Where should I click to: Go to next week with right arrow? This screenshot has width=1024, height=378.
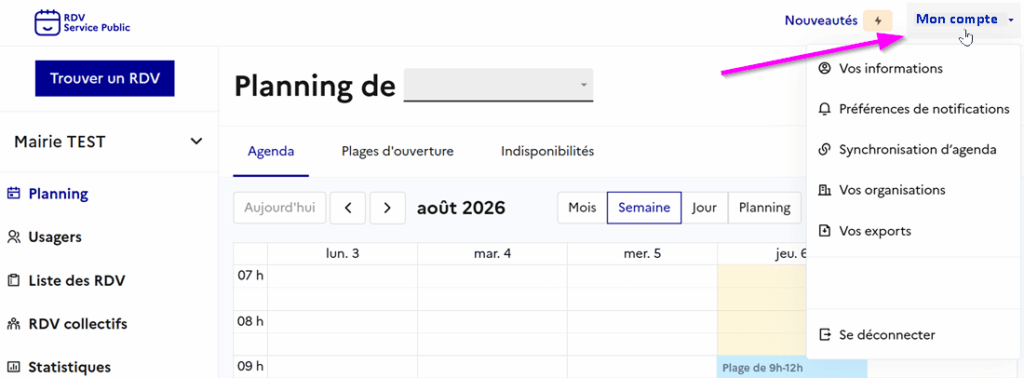[x=387, y=208]
